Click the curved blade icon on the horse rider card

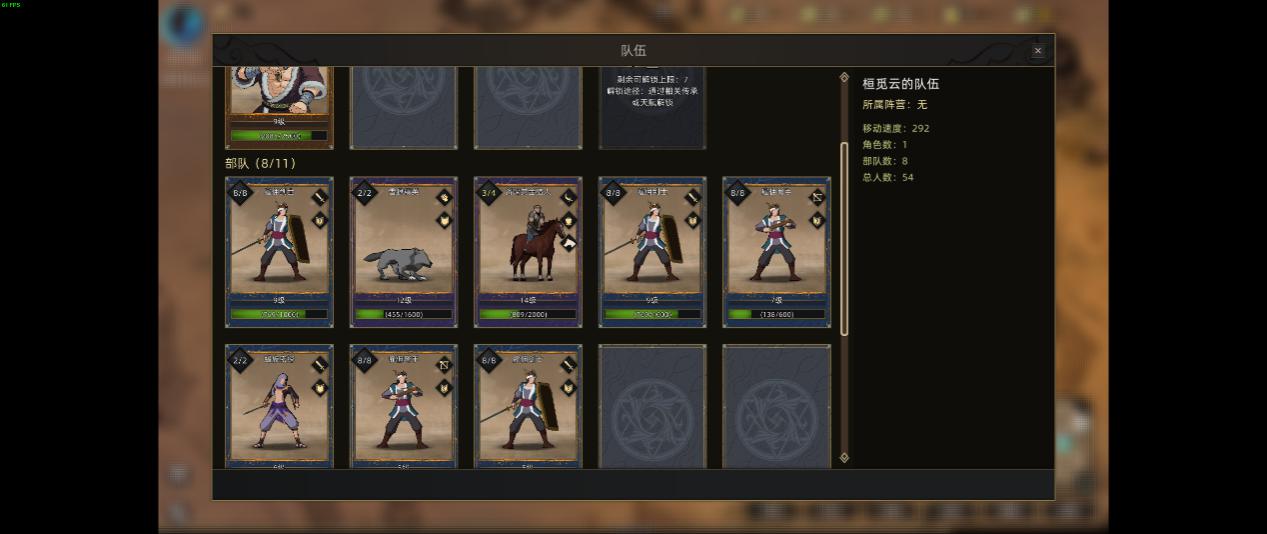[568, 197]
